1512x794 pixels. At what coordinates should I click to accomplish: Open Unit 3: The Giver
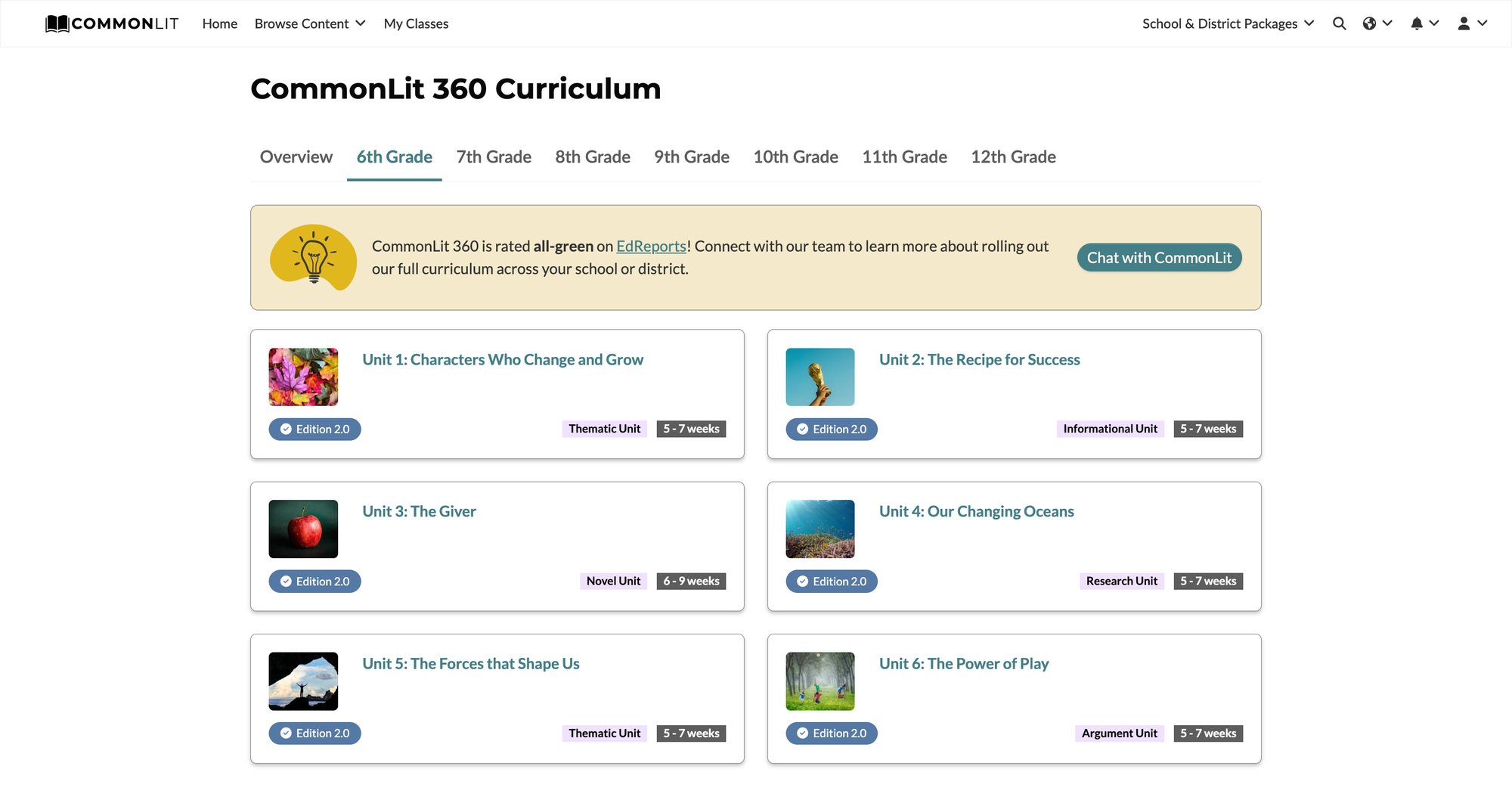[x=419, y=512]
